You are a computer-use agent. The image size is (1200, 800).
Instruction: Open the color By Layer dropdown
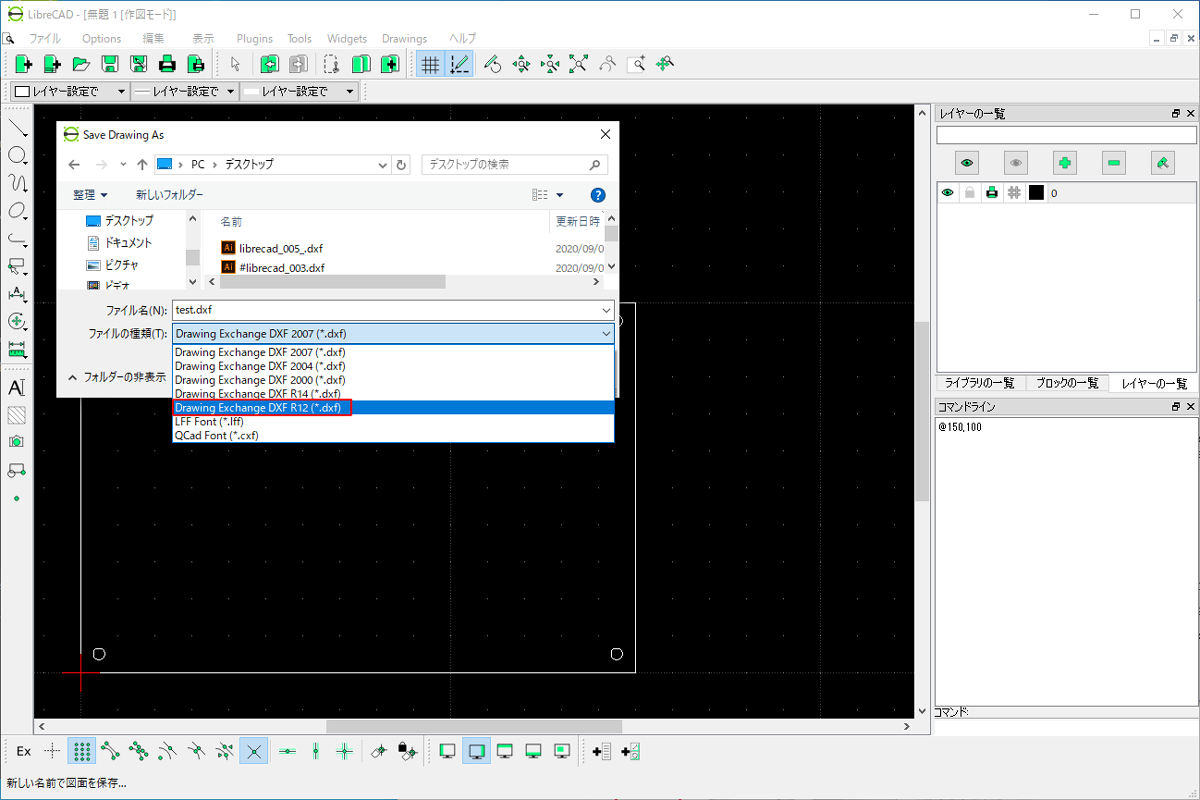[x=70, y=91]
